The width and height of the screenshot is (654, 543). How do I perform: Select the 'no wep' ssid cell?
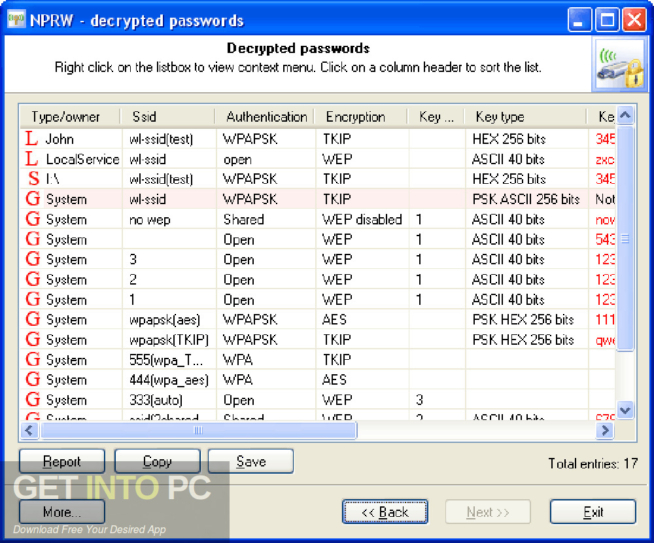pyautogui.click(x=150, y=219)
